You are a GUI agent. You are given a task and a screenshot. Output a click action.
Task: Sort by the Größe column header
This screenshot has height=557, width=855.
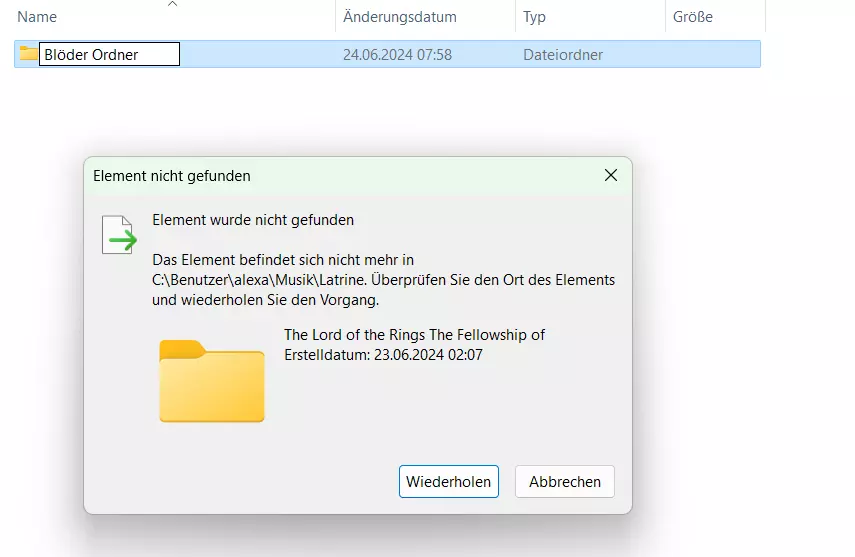point(693,17)
